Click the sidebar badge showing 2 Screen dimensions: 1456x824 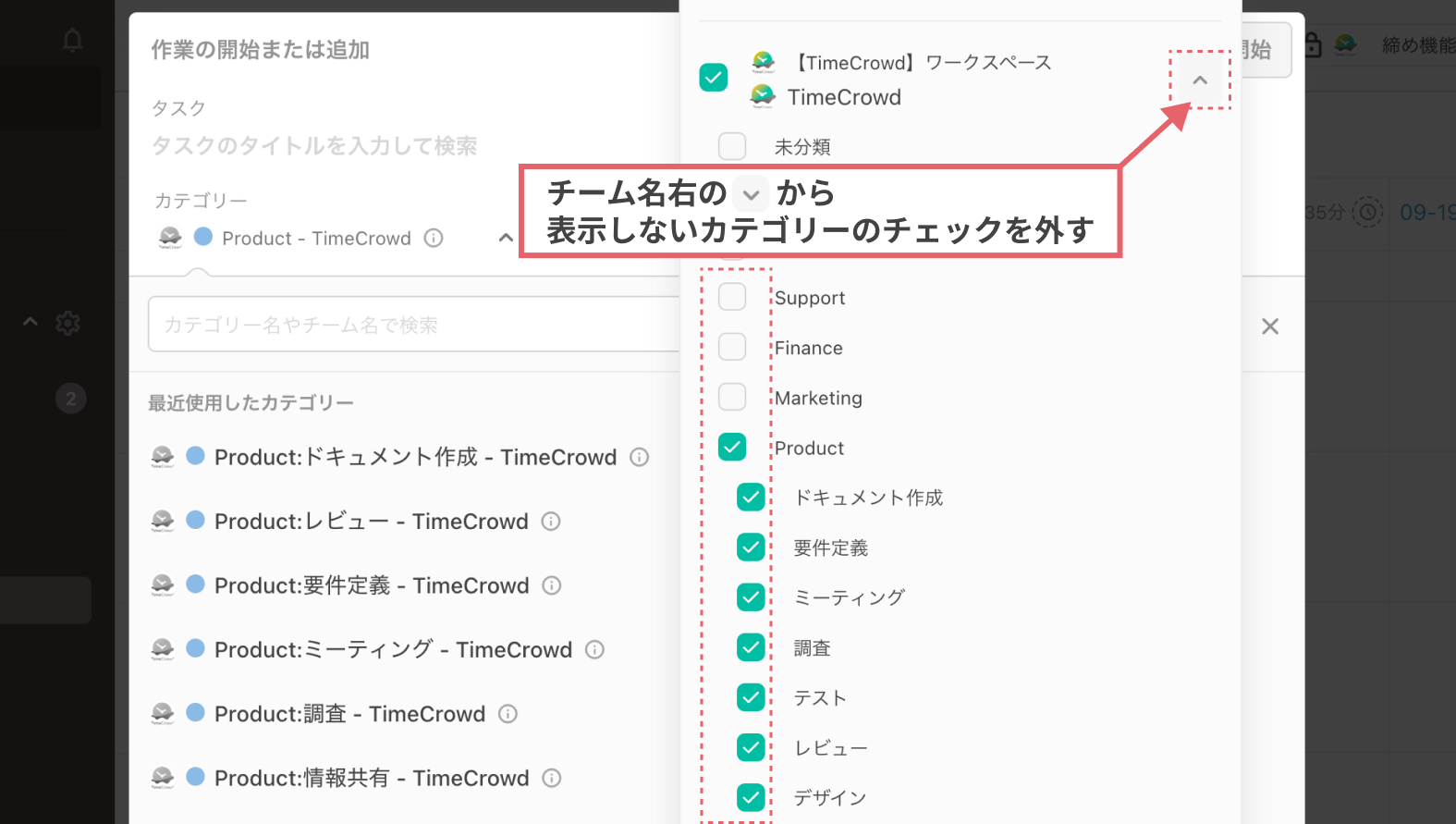click(x=71, y=399)
